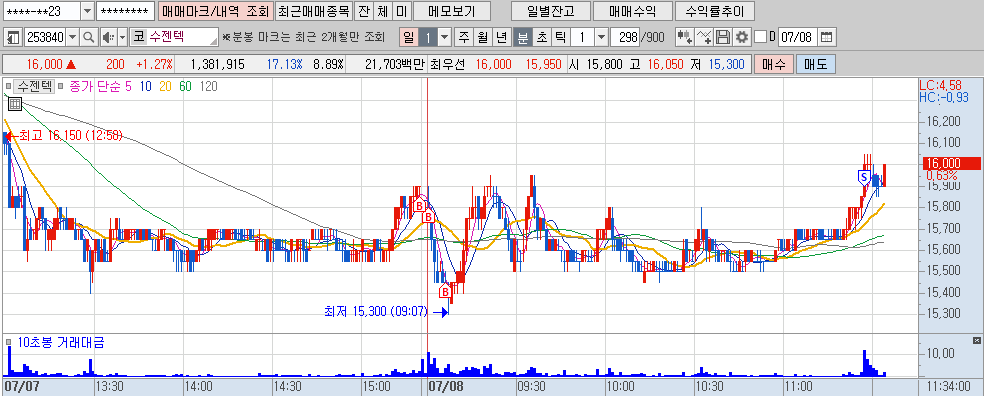Open the window layout icon beside stock code

[x=13, y=38]
